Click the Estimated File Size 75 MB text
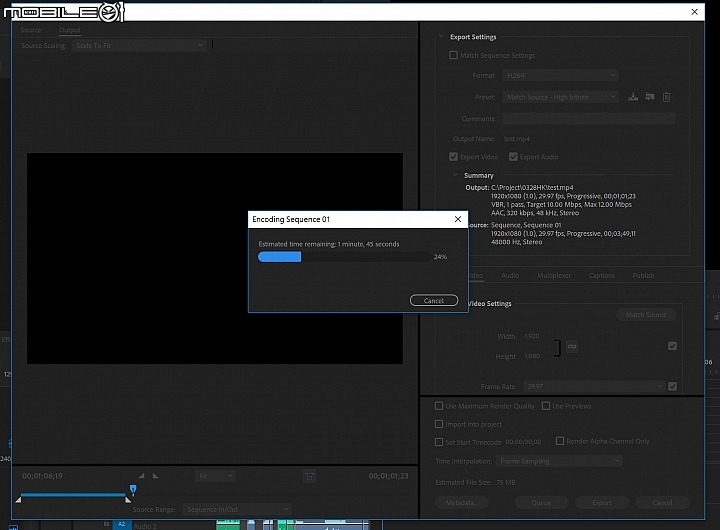720x530 pixels. 475,482
